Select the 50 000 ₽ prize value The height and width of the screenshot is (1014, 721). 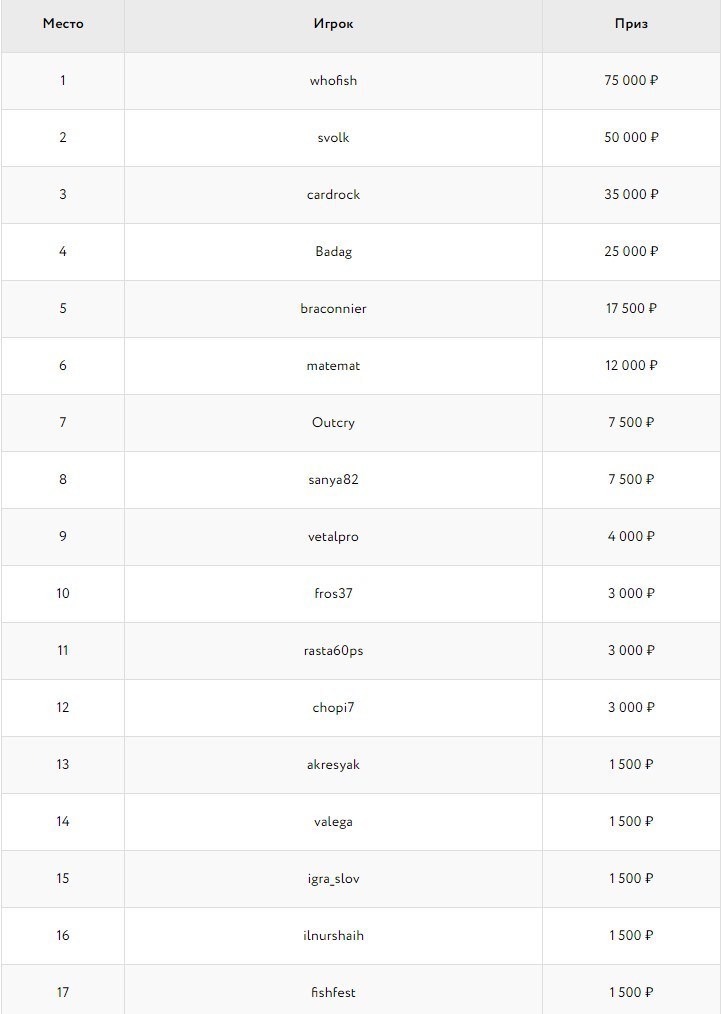pyautogui.click(x=631, y=138)
